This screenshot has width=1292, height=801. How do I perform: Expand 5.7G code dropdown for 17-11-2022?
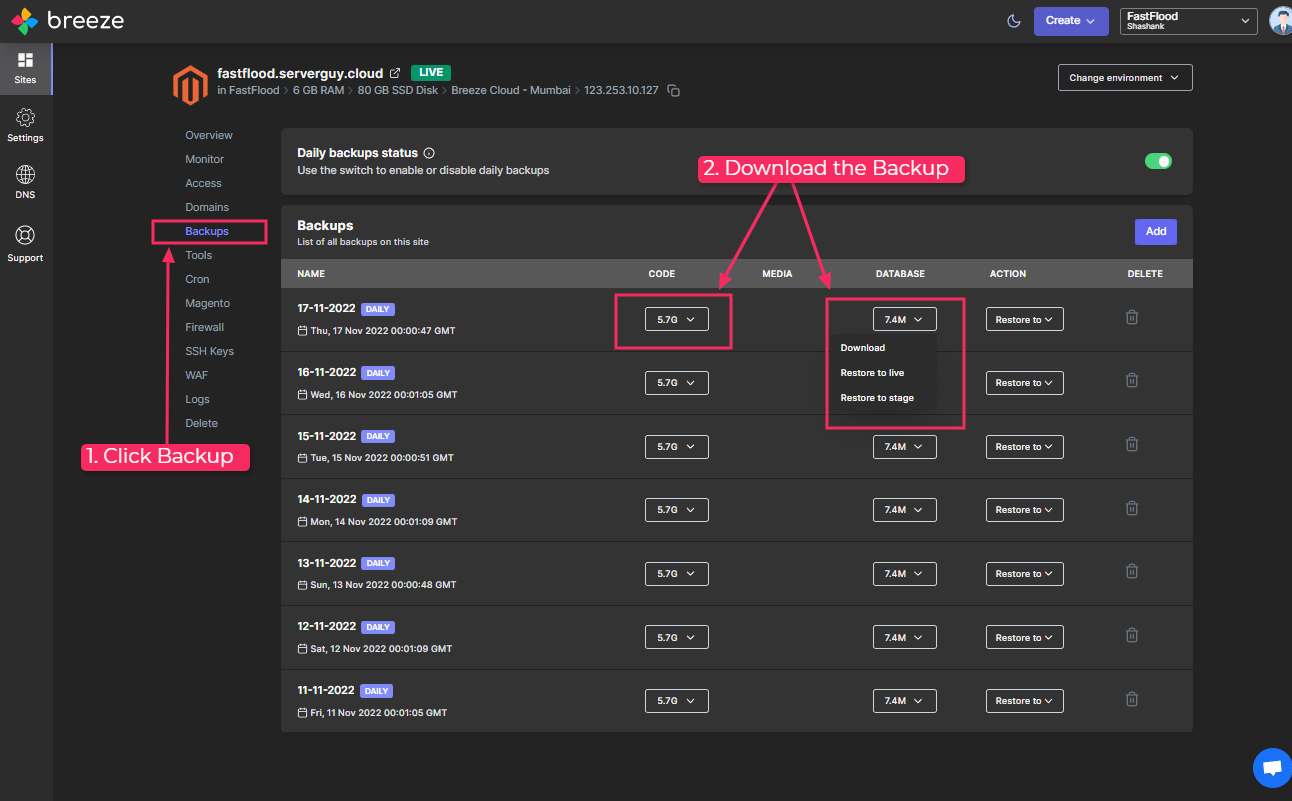coord(677,319)
